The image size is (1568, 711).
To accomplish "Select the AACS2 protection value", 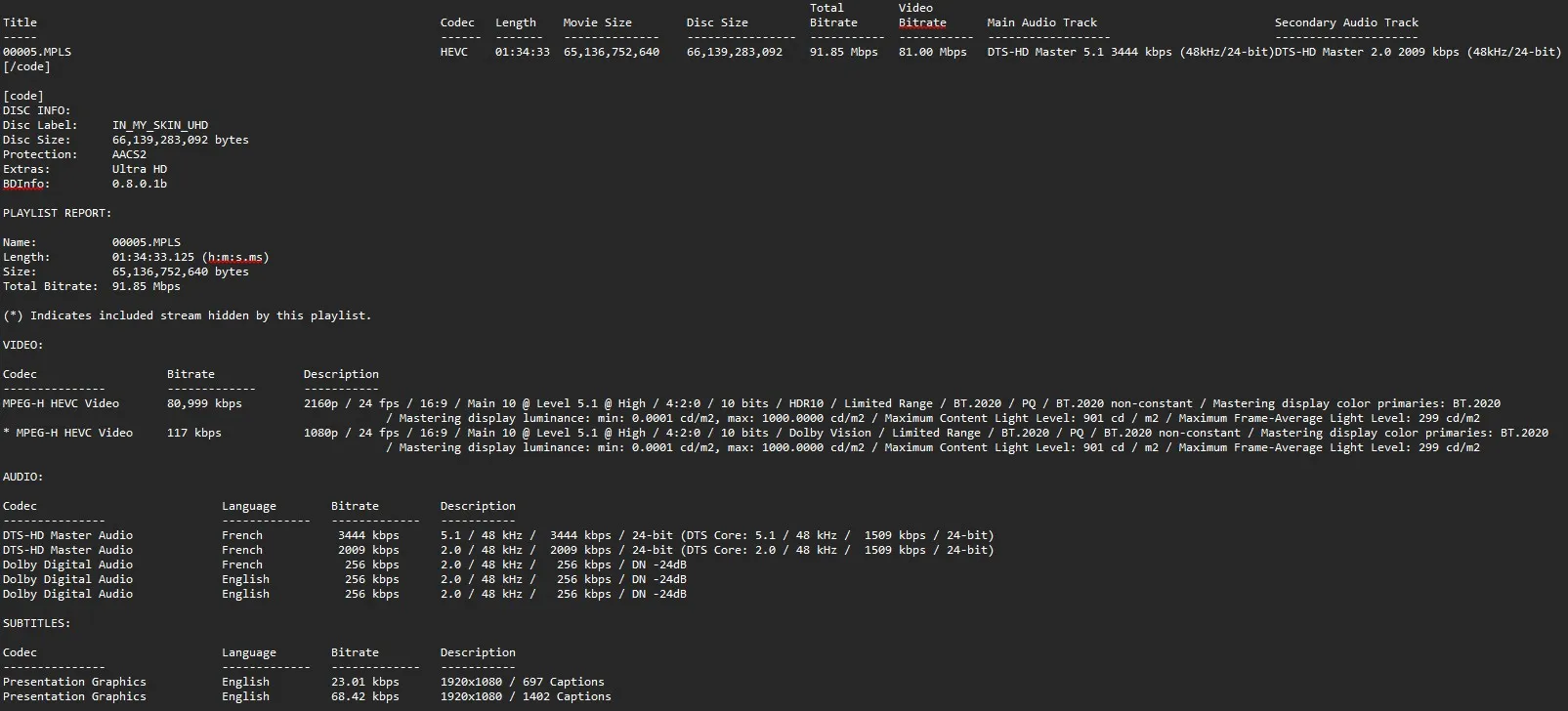I will coord(129,154).
